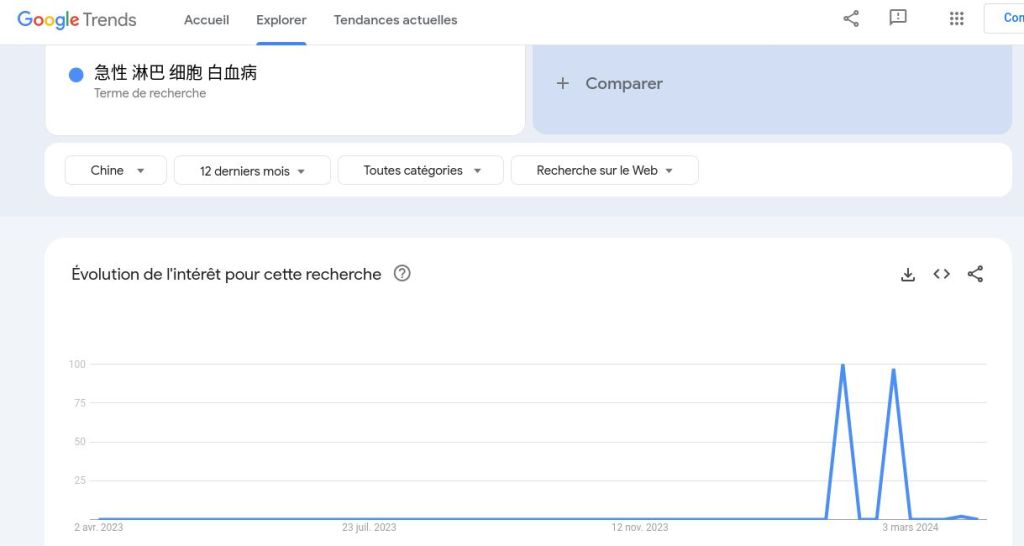
Task: Open the Google apps grid
Action: tap(956, 19)
